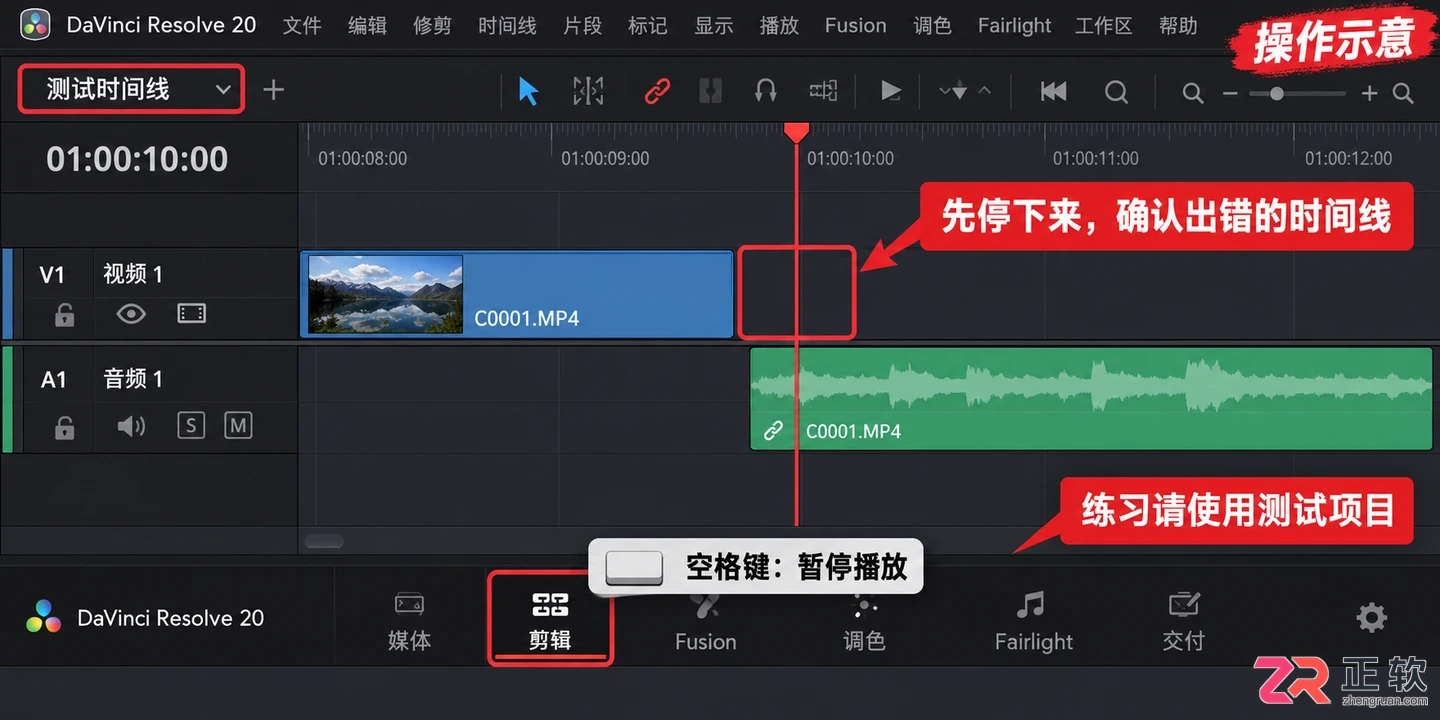The image size is (1440, 720).
Task: Solo audio track A1 with the S button
Action: point(190,426)
